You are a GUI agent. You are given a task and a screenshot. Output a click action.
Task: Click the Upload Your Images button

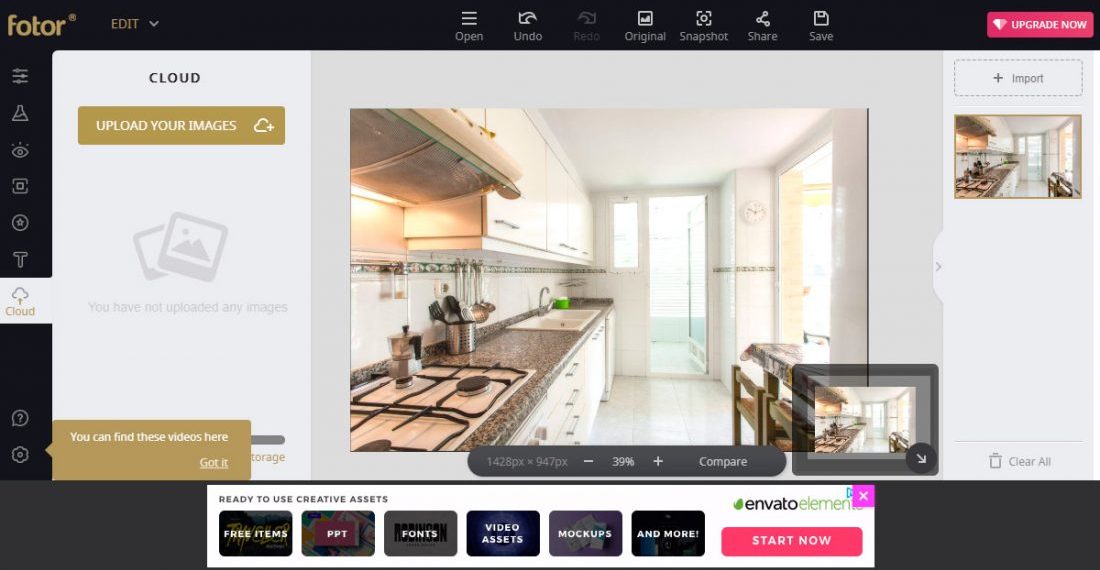(x=181, y=126)
